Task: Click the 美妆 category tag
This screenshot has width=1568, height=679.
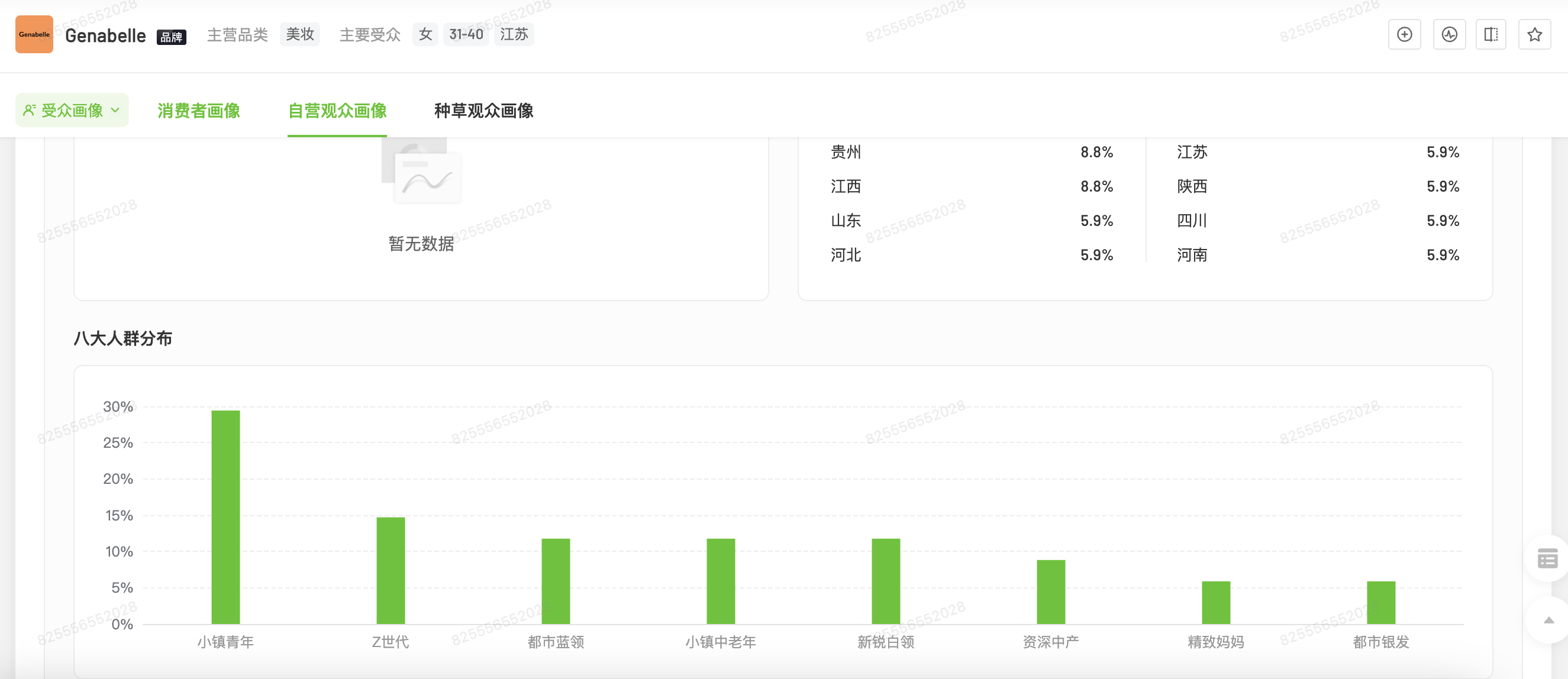Action: (299, 35)
